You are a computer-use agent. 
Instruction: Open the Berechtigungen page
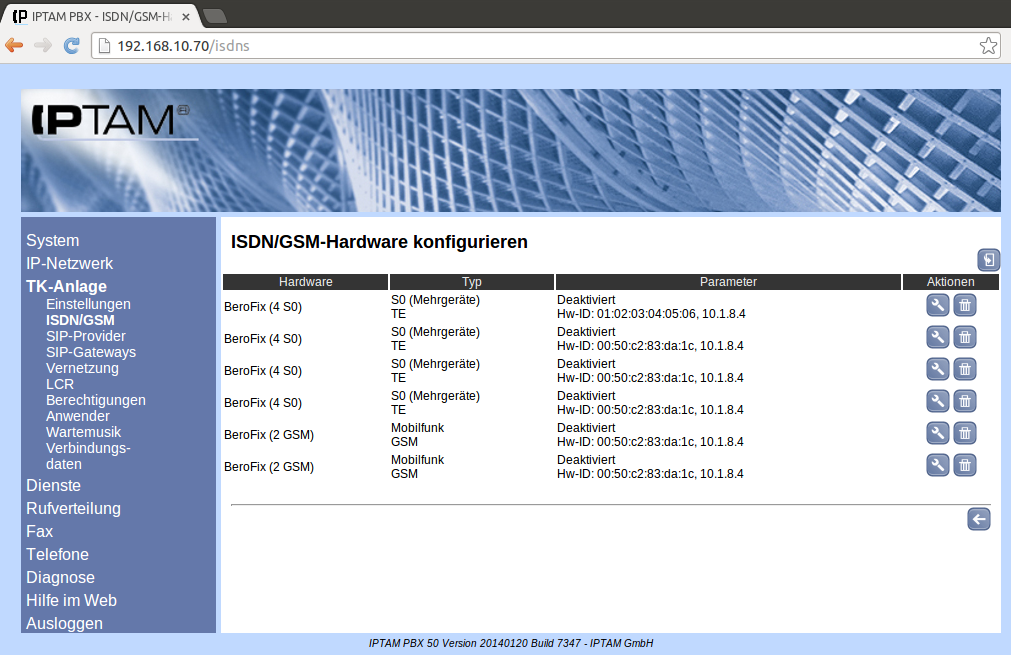click(96, 400)
